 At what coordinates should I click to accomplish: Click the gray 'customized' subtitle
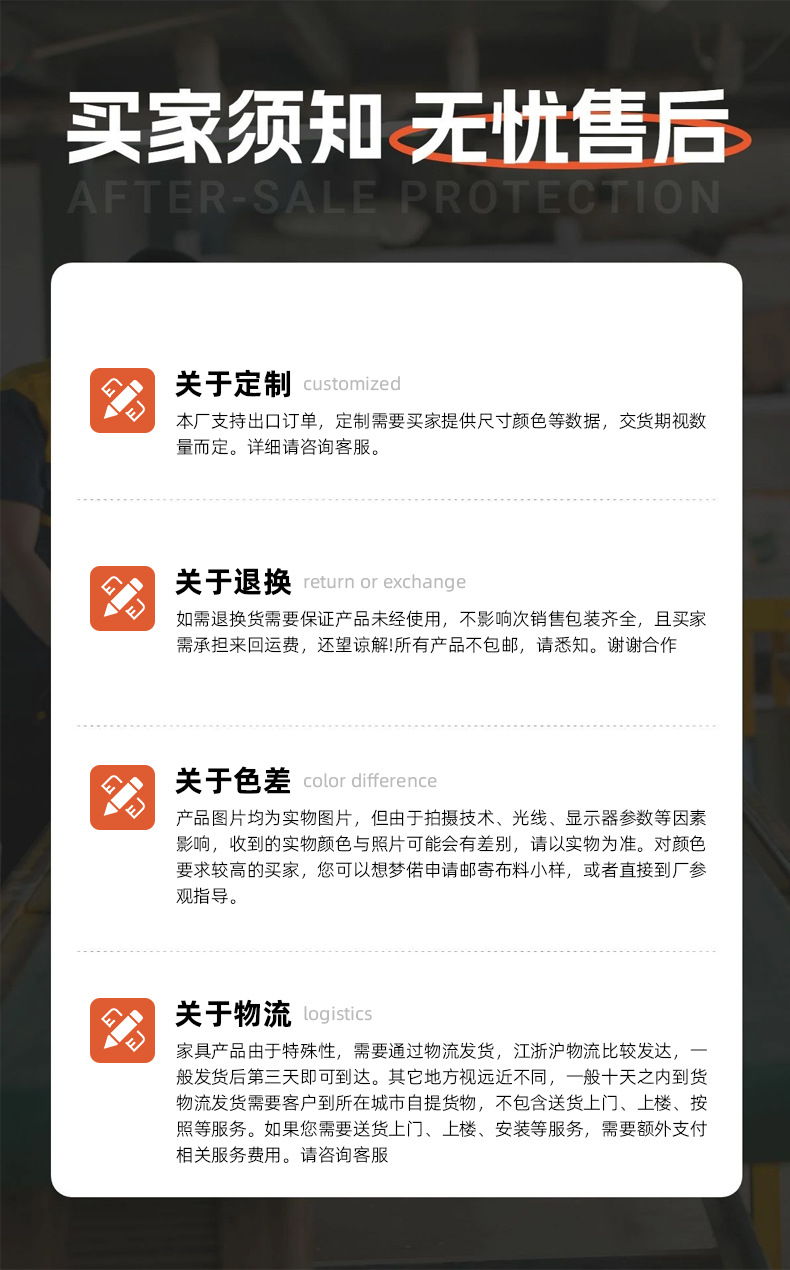(x=352, y=384)
